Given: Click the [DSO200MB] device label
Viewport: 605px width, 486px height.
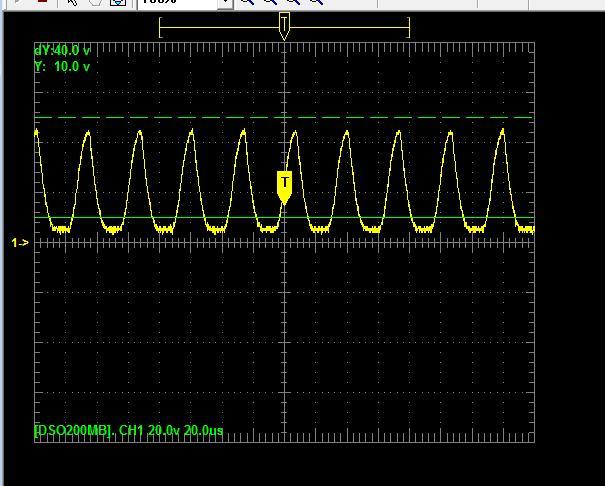Looking at the screenshot, I should [73, 431].
